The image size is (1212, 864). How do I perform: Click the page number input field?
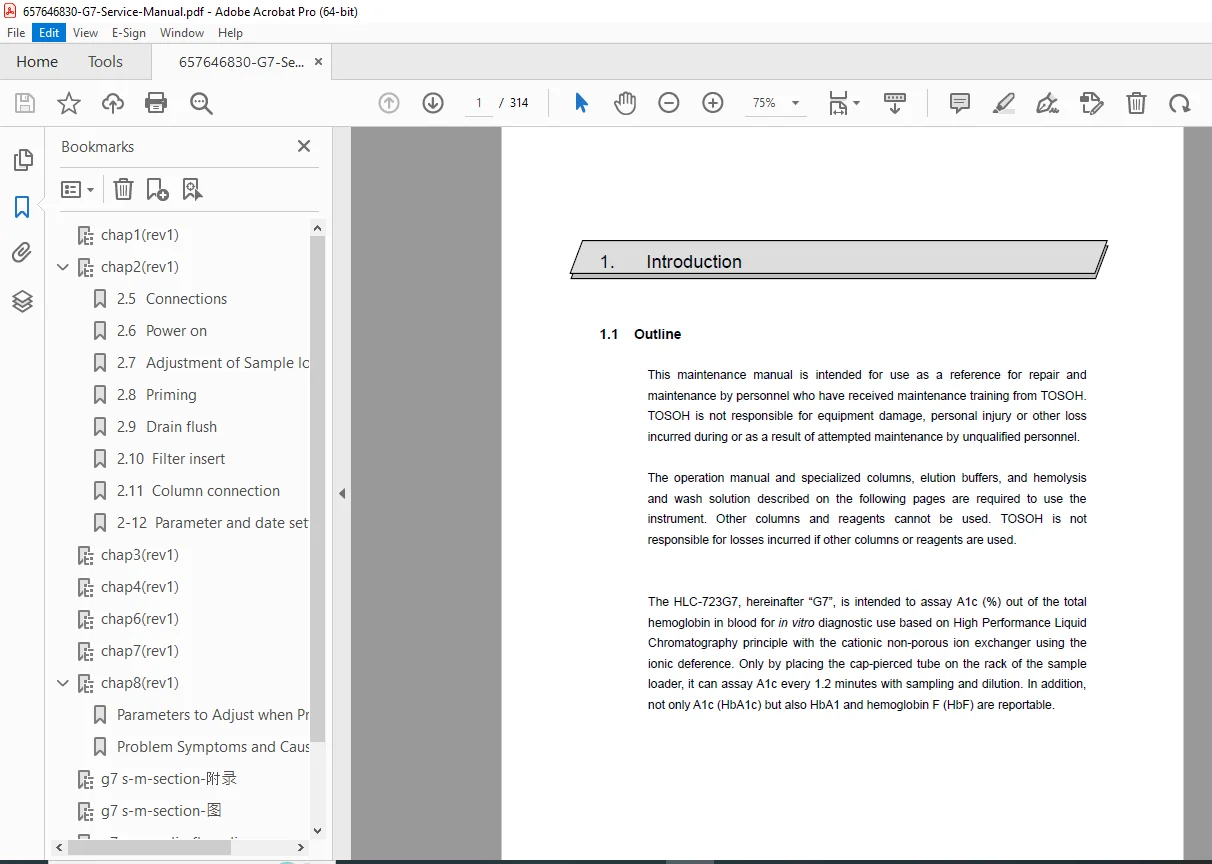click(x=479, y=103)
